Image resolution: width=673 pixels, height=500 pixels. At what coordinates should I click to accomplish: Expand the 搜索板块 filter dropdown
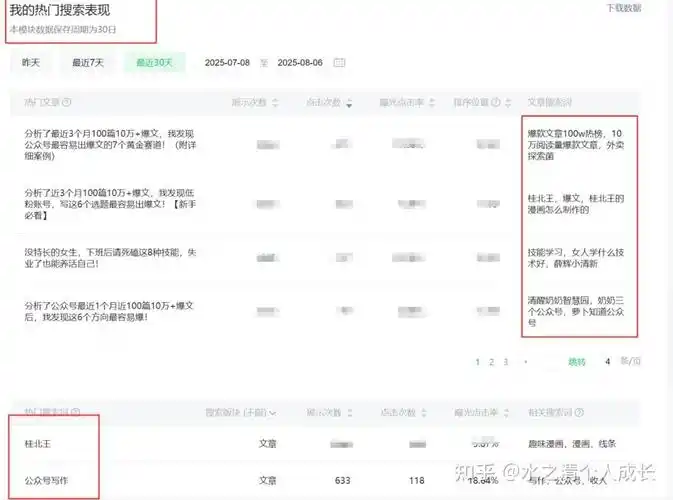point(241,413)
